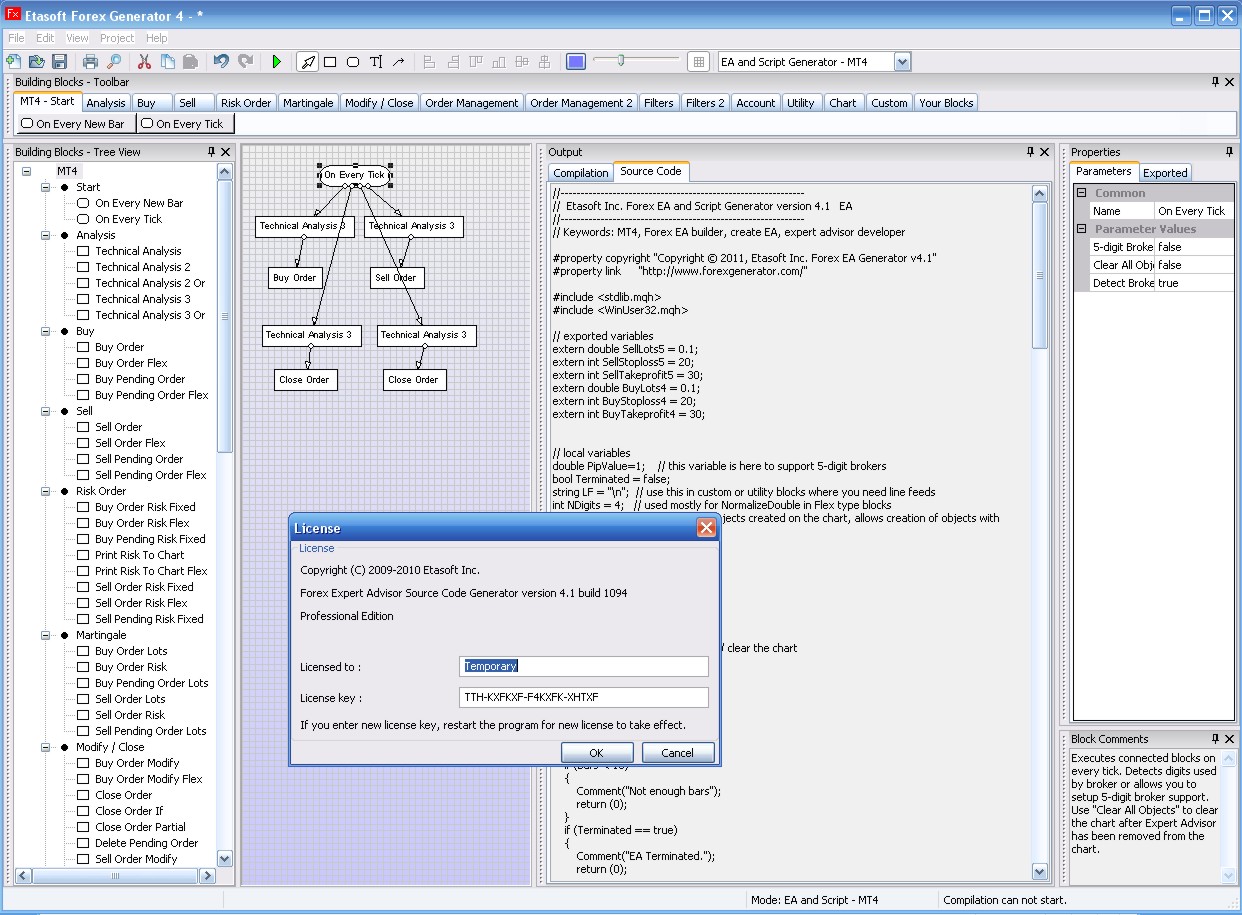Image resolution: width=1242 pixels, height=915 pixels.
Task: Click the License key input field
Action: click(x=584, y=697)
